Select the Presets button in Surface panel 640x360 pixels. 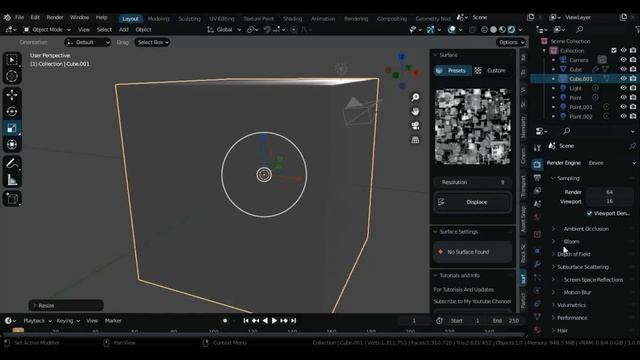[452, 71]
